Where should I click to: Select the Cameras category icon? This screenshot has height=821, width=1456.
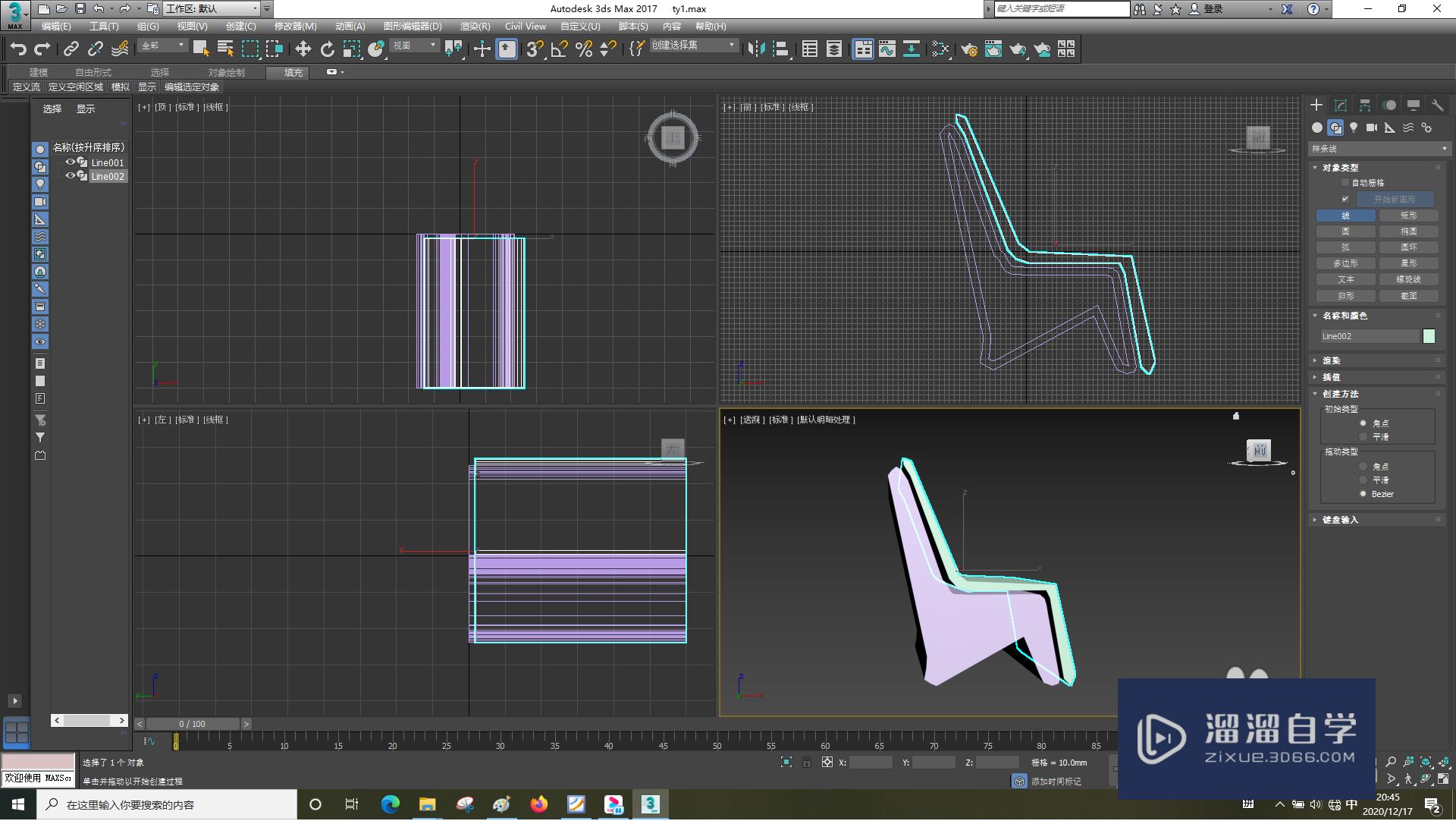[x=1372, y=127]
